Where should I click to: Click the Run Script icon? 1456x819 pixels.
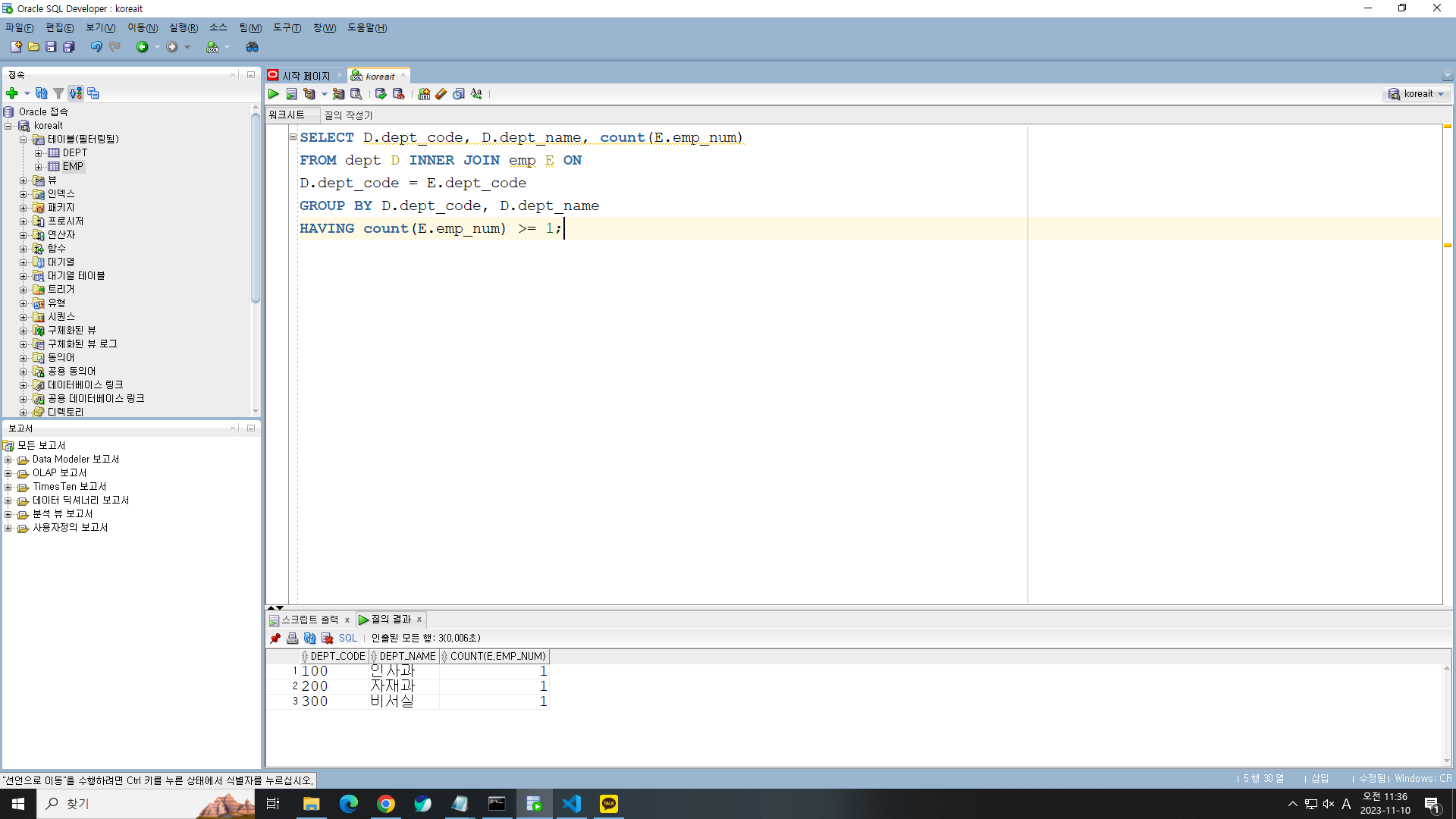(291, 94)
